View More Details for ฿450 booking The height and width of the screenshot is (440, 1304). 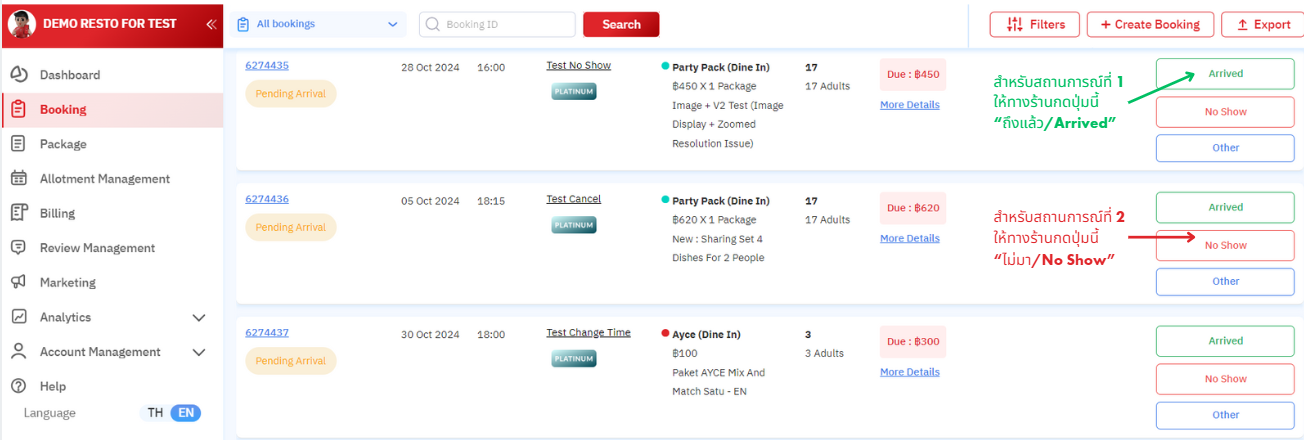[x=910, y=105]
